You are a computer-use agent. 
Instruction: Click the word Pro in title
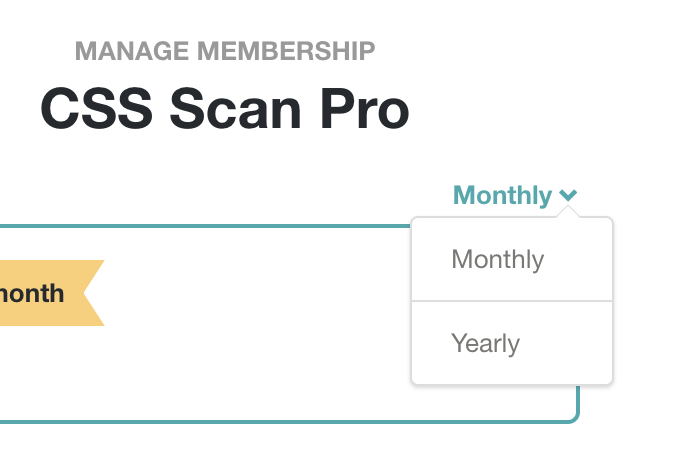(364, 109)
